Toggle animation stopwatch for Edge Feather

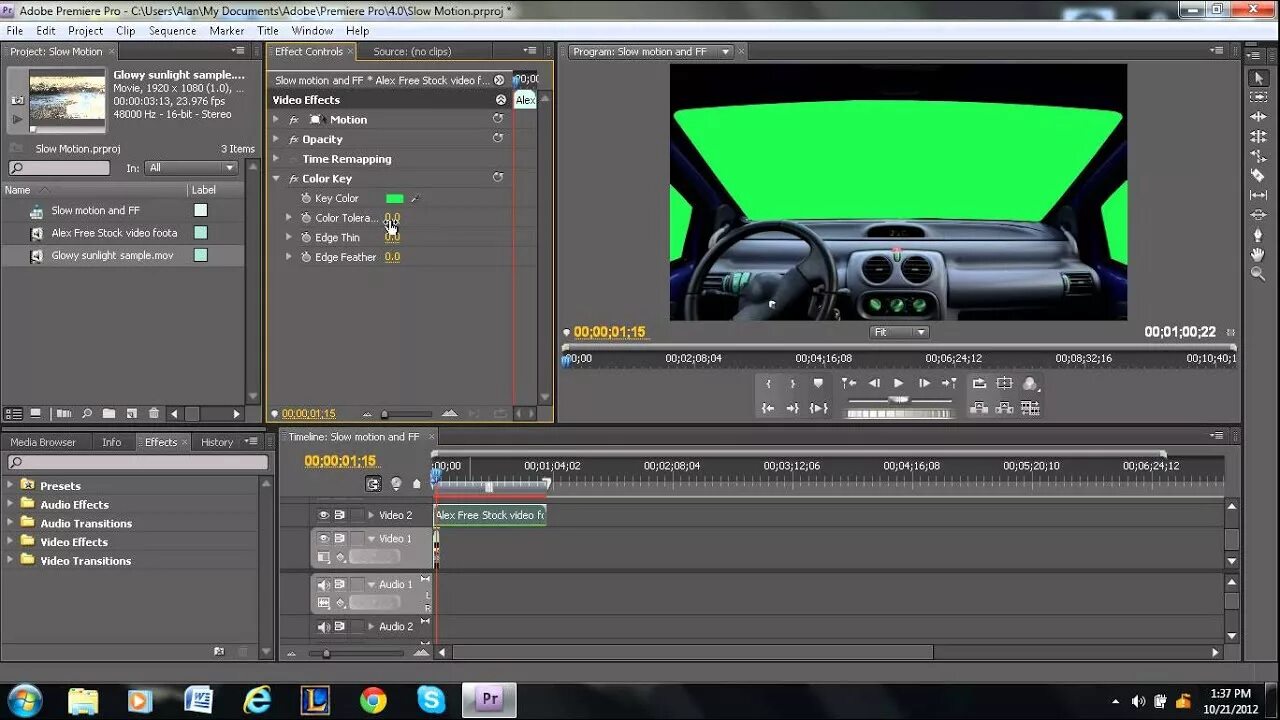[x=306, y=257]
